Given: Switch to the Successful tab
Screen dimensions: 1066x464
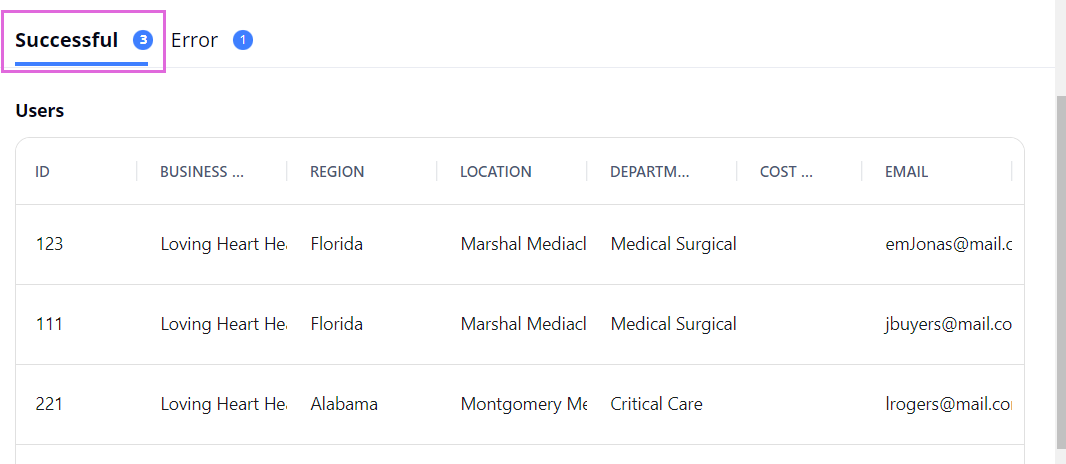Looking at the screenshot, I should tap(83, 41).
